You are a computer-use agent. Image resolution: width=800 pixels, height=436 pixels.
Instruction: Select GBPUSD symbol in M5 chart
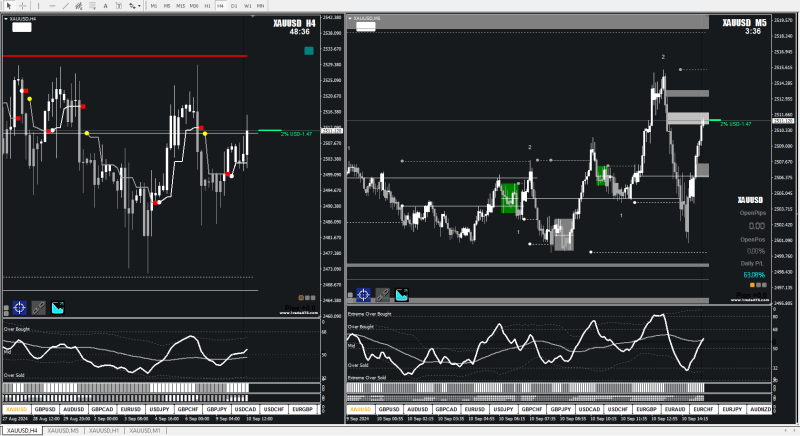tap(389, 409)
